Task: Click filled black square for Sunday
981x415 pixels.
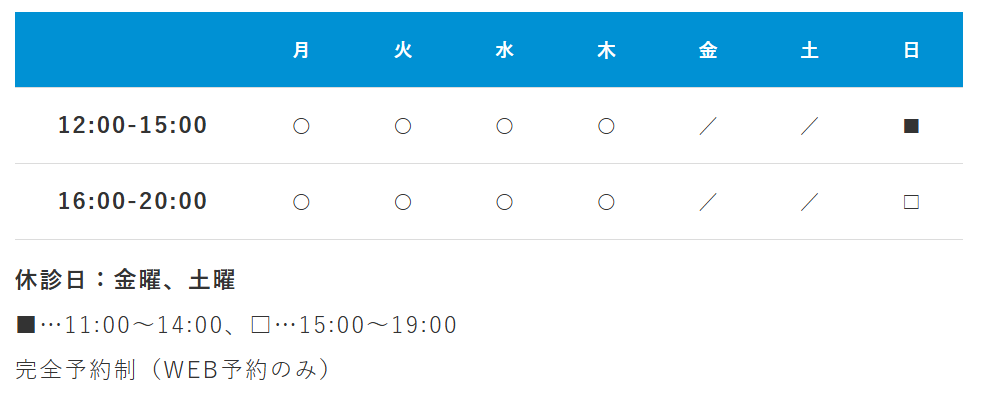Action: coord(911,126)
